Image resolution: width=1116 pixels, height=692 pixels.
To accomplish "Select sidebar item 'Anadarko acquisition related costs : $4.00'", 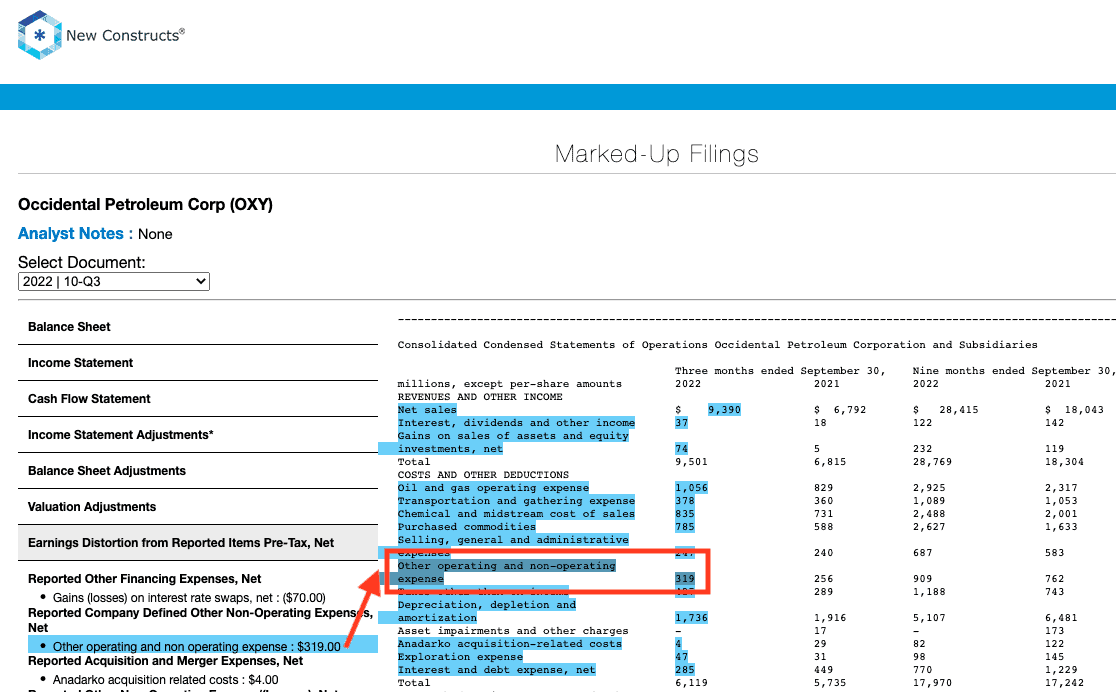I will tap(166, 680).
